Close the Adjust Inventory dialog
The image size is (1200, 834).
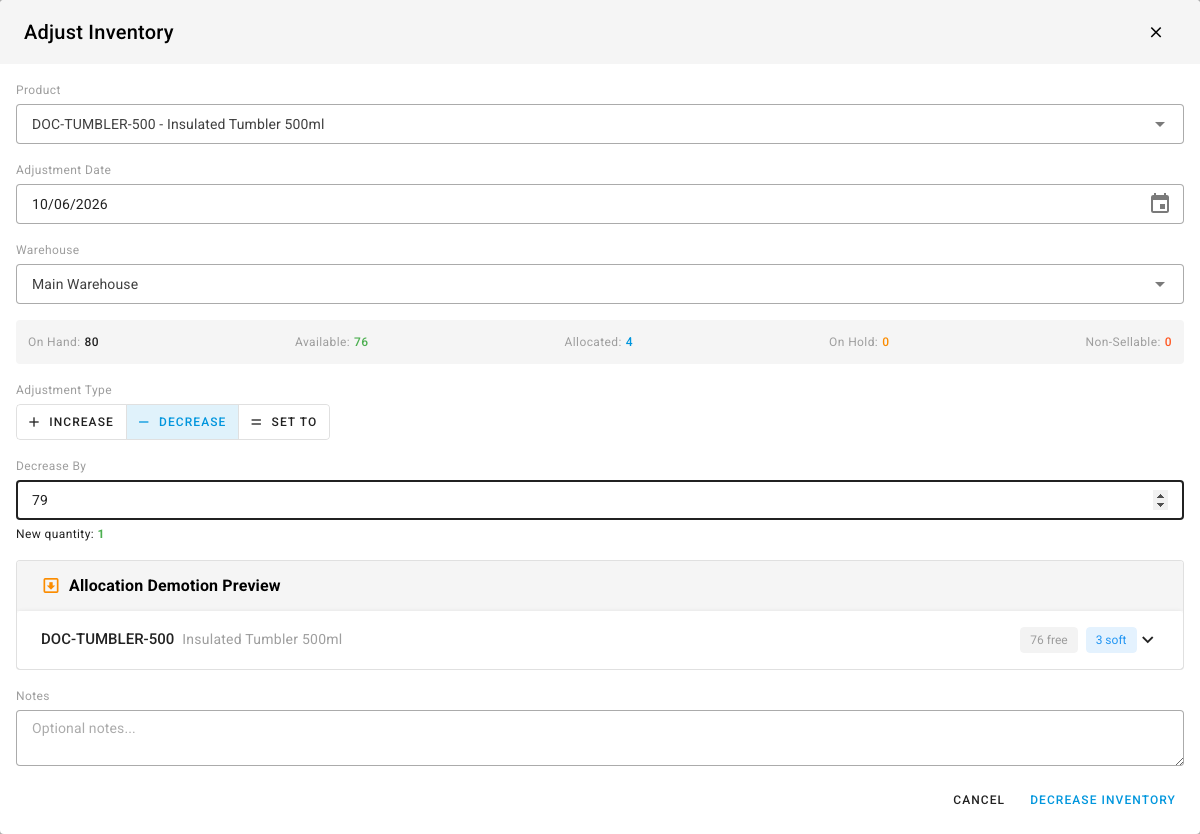click(1156, 32)
